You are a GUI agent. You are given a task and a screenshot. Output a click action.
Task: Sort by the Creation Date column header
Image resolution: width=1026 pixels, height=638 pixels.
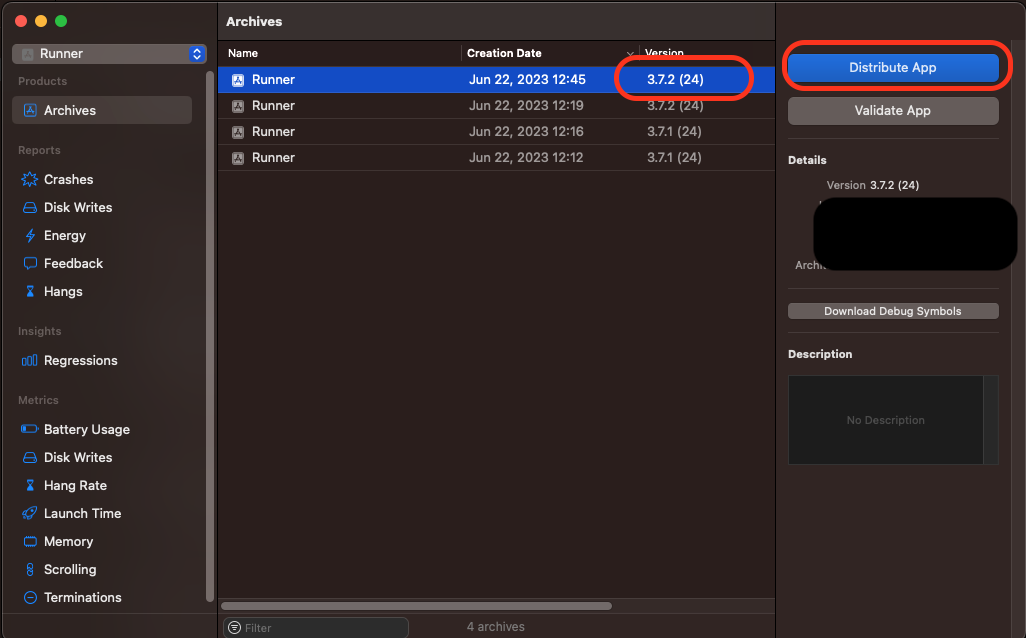click(504, 53)
